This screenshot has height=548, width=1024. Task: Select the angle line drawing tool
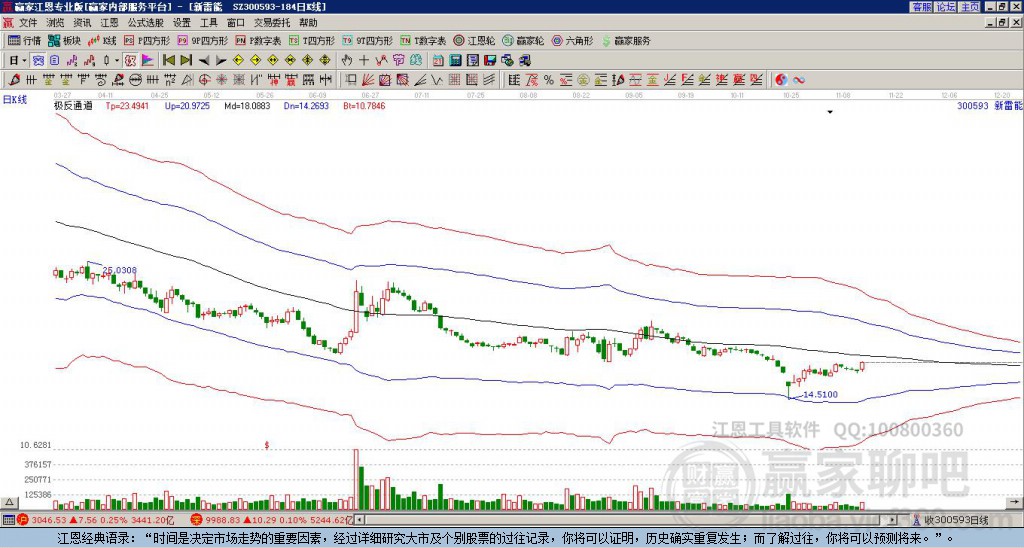pos(421,80)
